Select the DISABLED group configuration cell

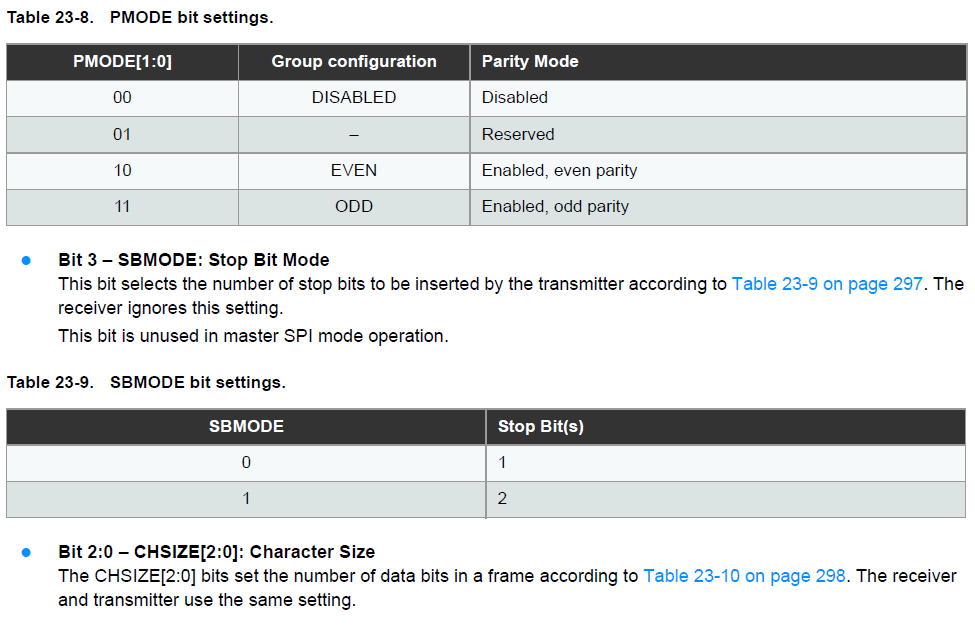click(354, 98)
